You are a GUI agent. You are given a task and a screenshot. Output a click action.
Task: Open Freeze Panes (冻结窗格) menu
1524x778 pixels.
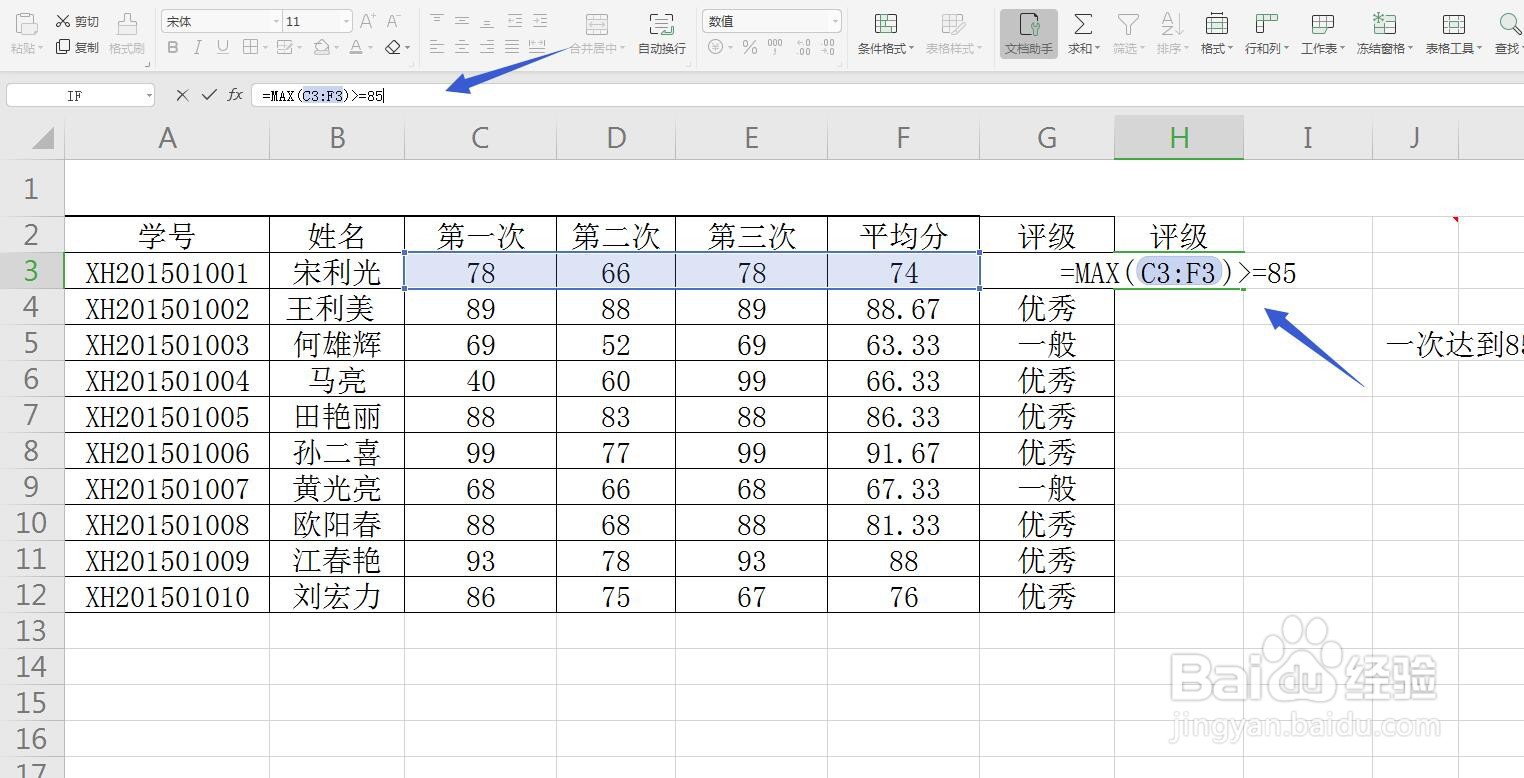(x=1385, y=33)
